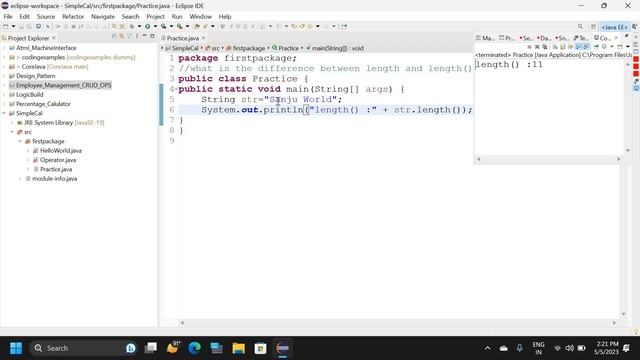
Task: Select Operator.java in the tree
Action: (x=58, y=160)
